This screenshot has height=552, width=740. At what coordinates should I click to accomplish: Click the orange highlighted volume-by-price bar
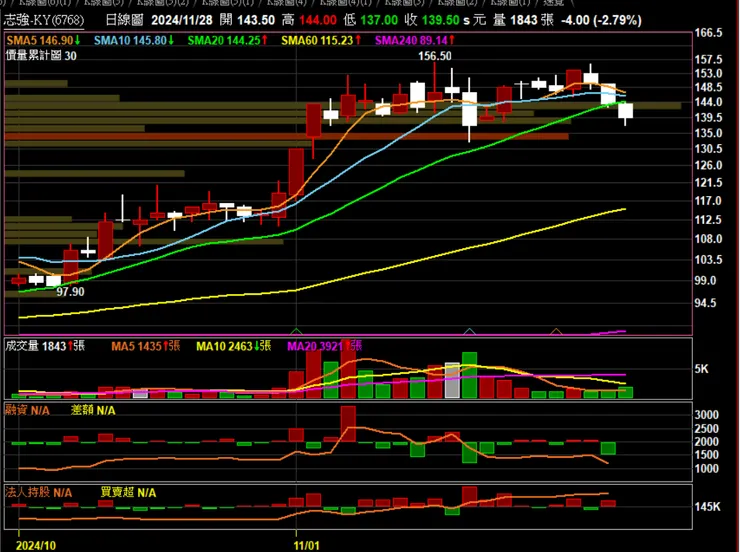tap(286, 137)
